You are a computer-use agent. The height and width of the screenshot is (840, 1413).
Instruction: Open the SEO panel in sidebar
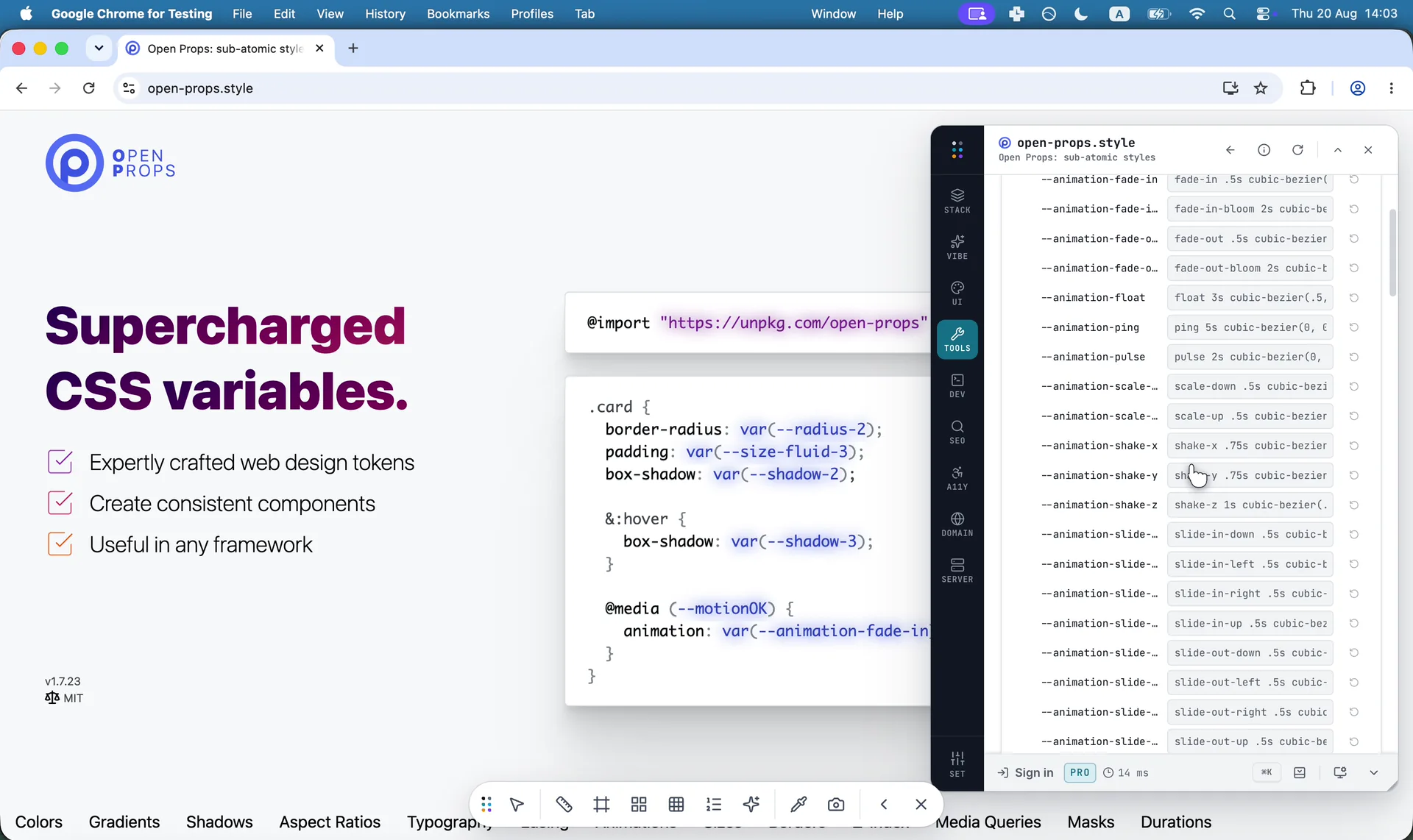tap(957, 432)
